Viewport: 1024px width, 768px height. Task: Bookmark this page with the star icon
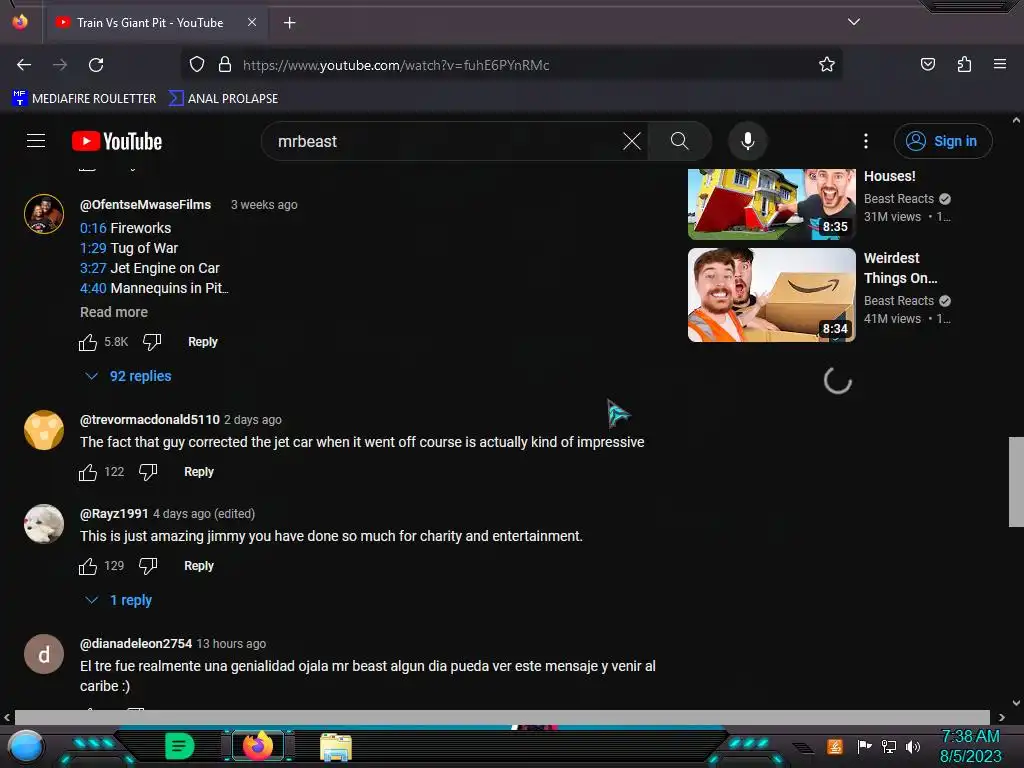tap(827, 65)
